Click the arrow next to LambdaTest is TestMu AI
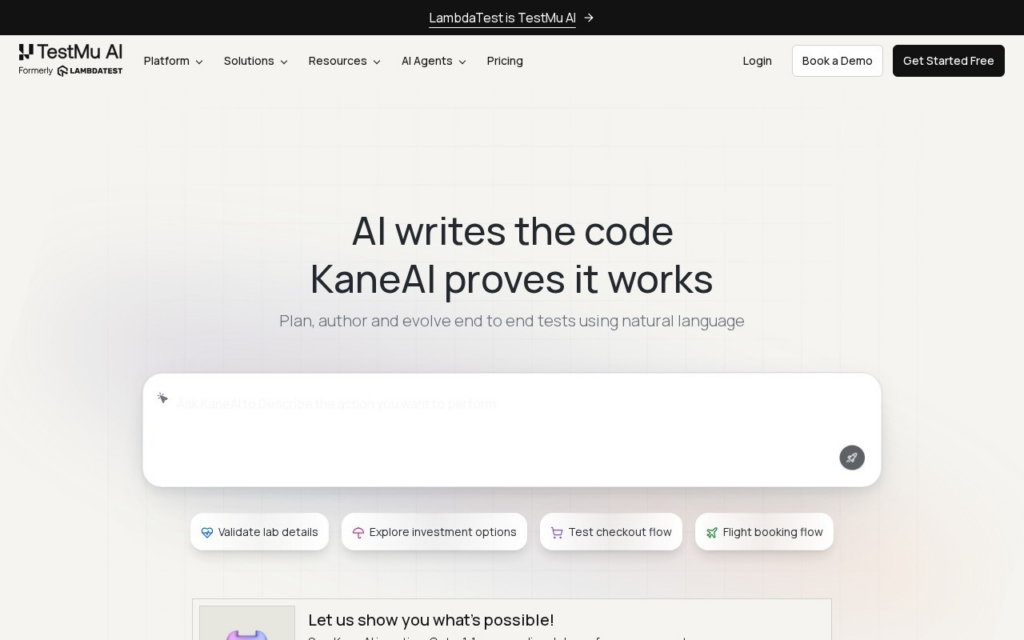 click(589, 18)
